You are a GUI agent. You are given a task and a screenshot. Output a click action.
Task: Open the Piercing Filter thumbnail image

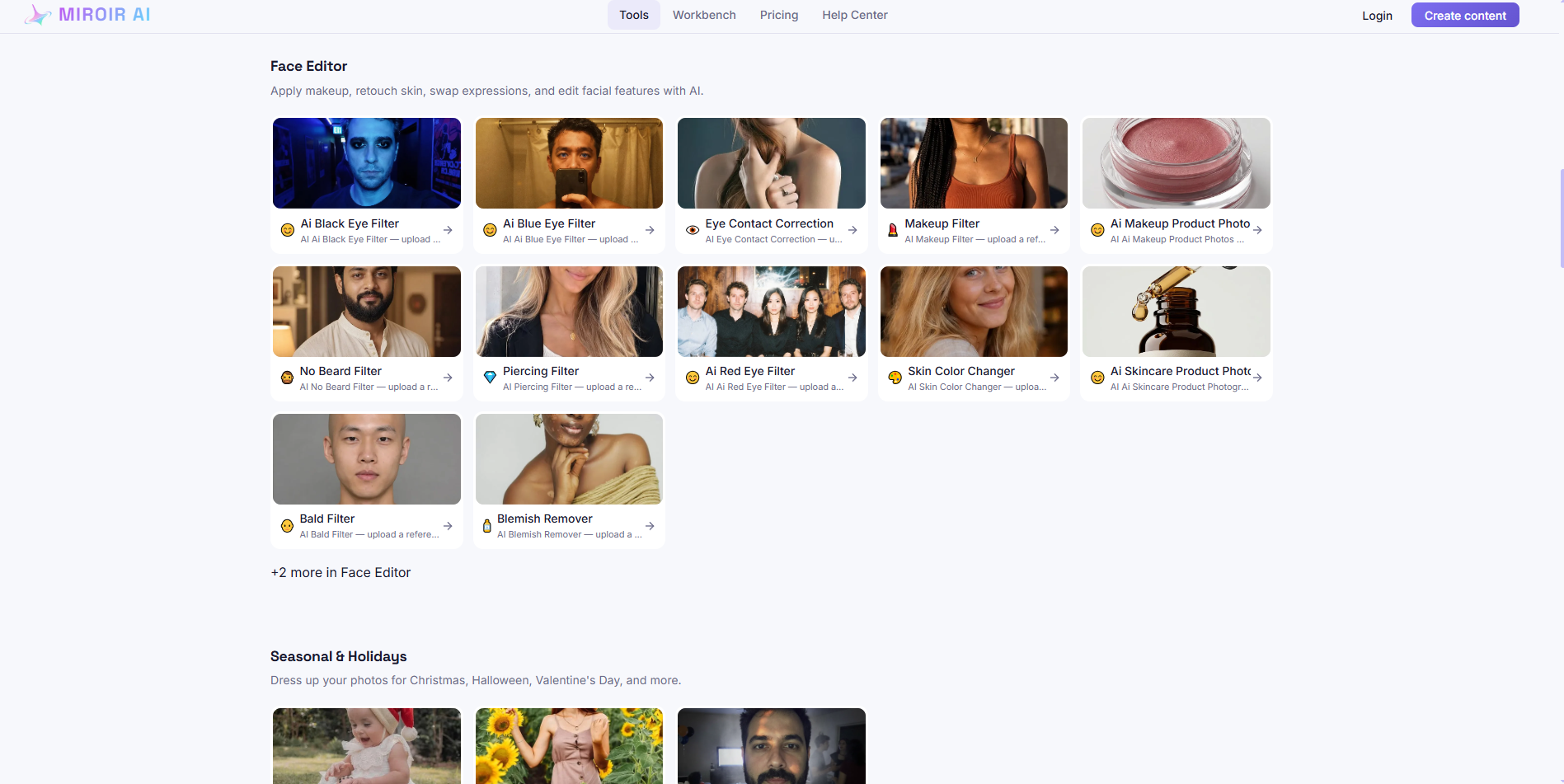click(569, 312)
